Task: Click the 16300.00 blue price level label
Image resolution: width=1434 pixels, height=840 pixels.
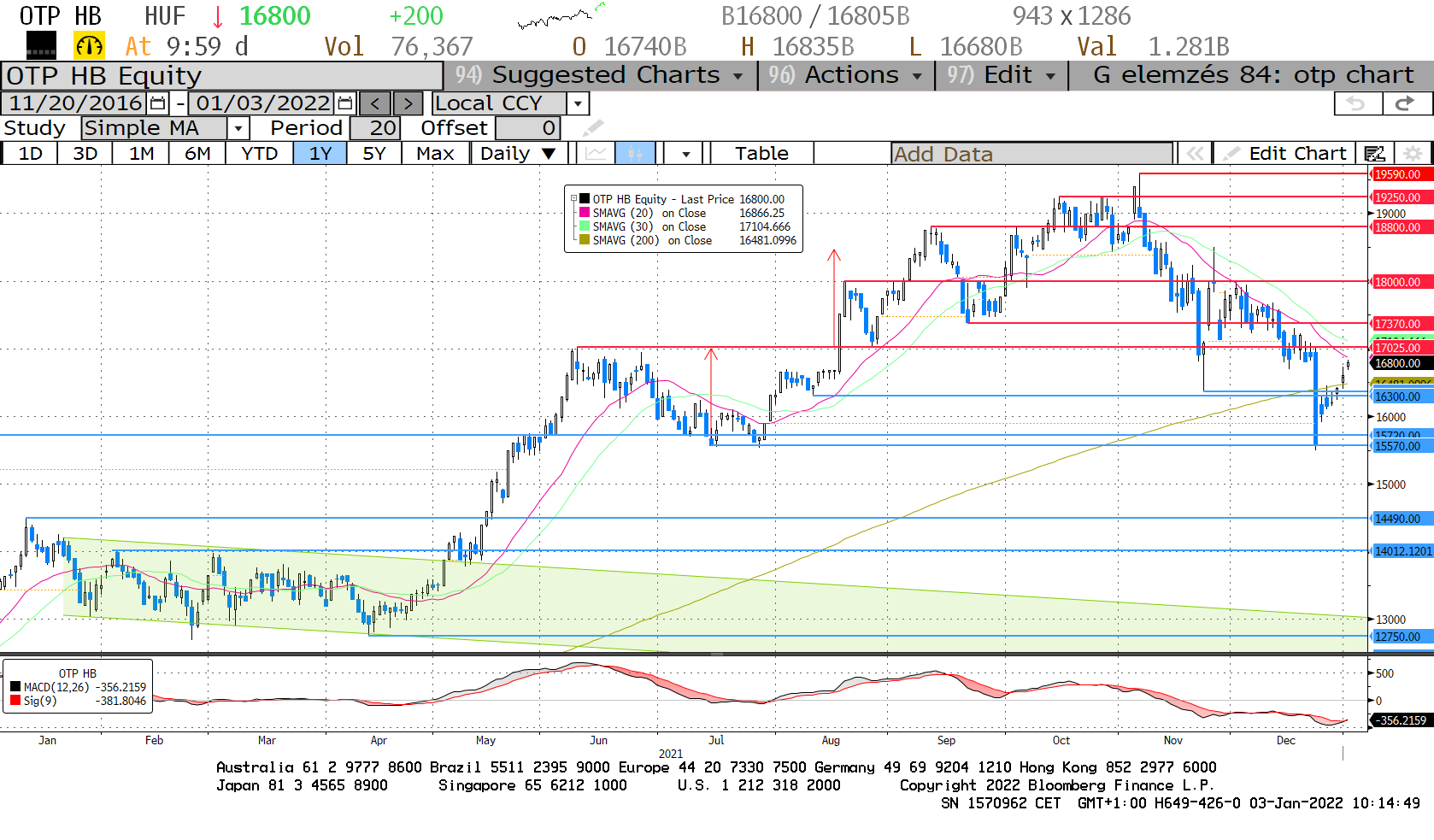Action: coord(1401,397)
